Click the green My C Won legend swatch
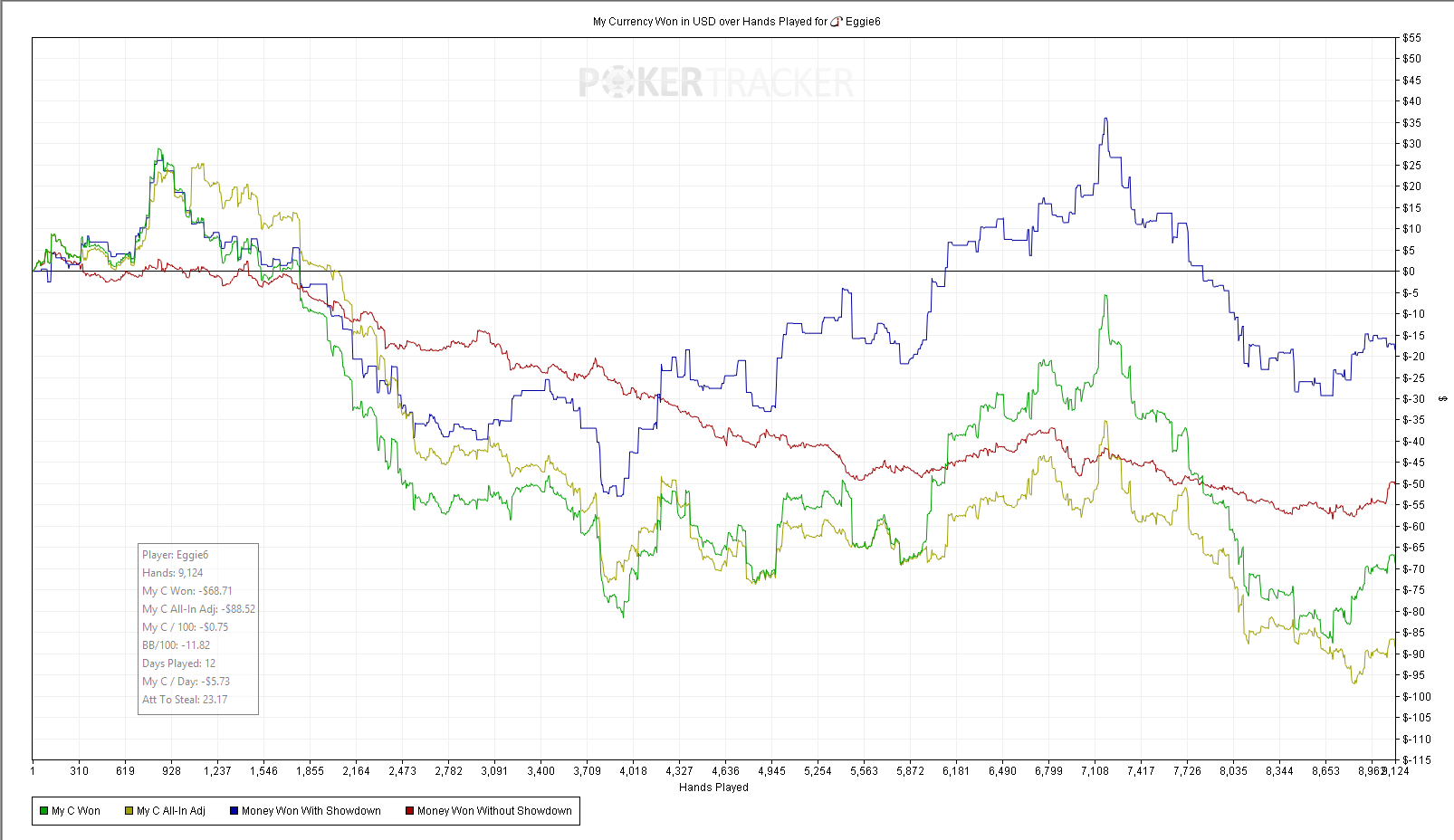Image resolution: width=1454 pixels, height=840 pixels. [x=43, y=811]
